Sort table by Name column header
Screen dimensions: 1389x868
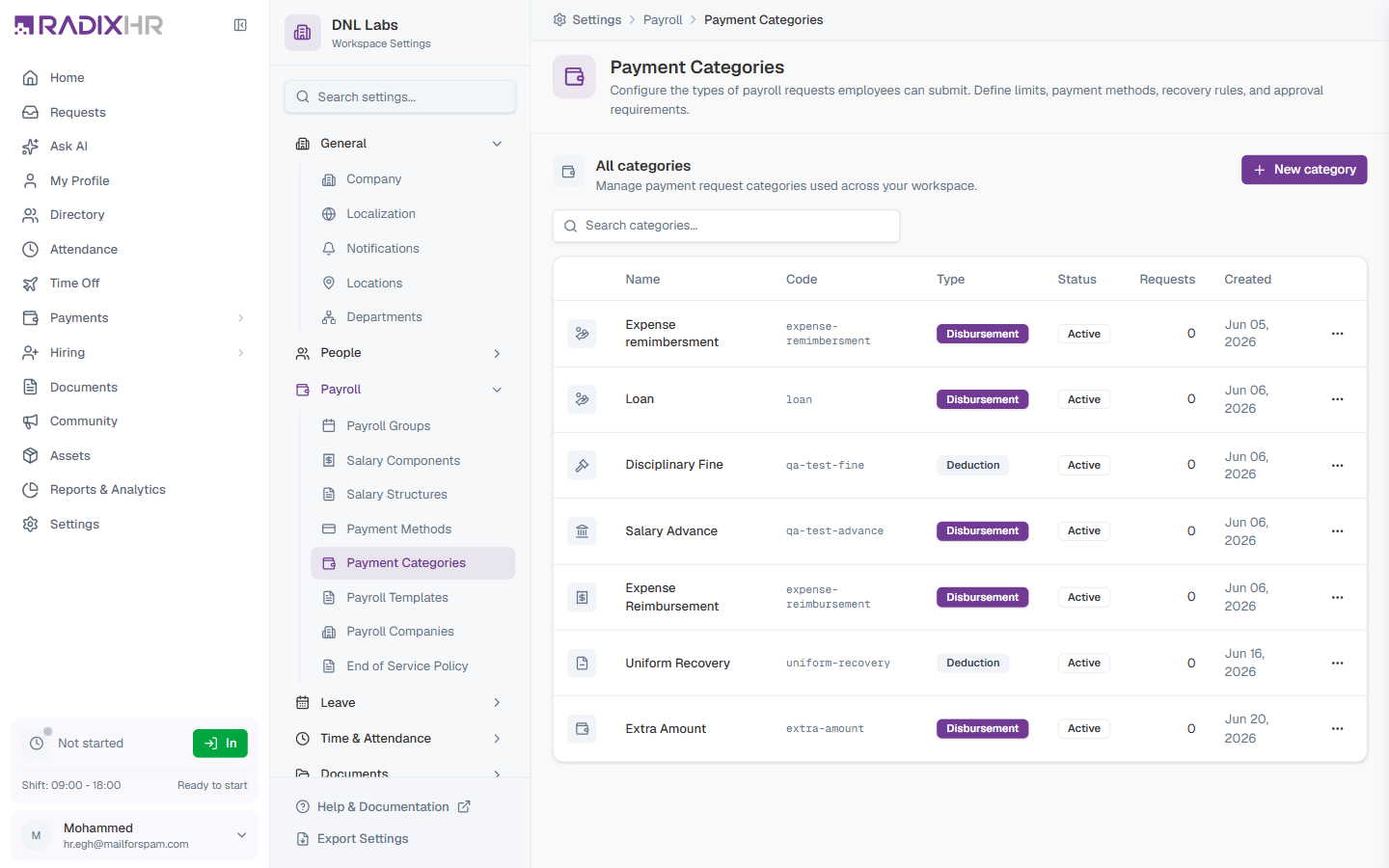pos(642,280)
